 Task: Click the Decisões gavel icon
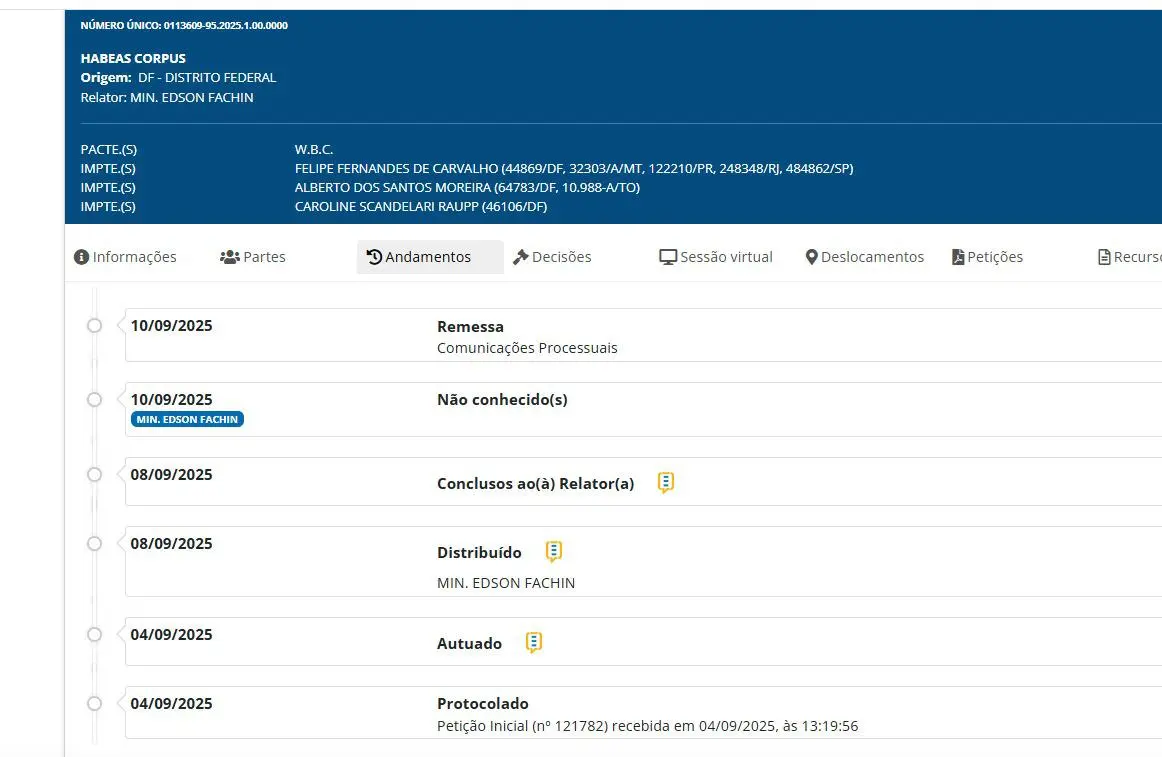520,257
